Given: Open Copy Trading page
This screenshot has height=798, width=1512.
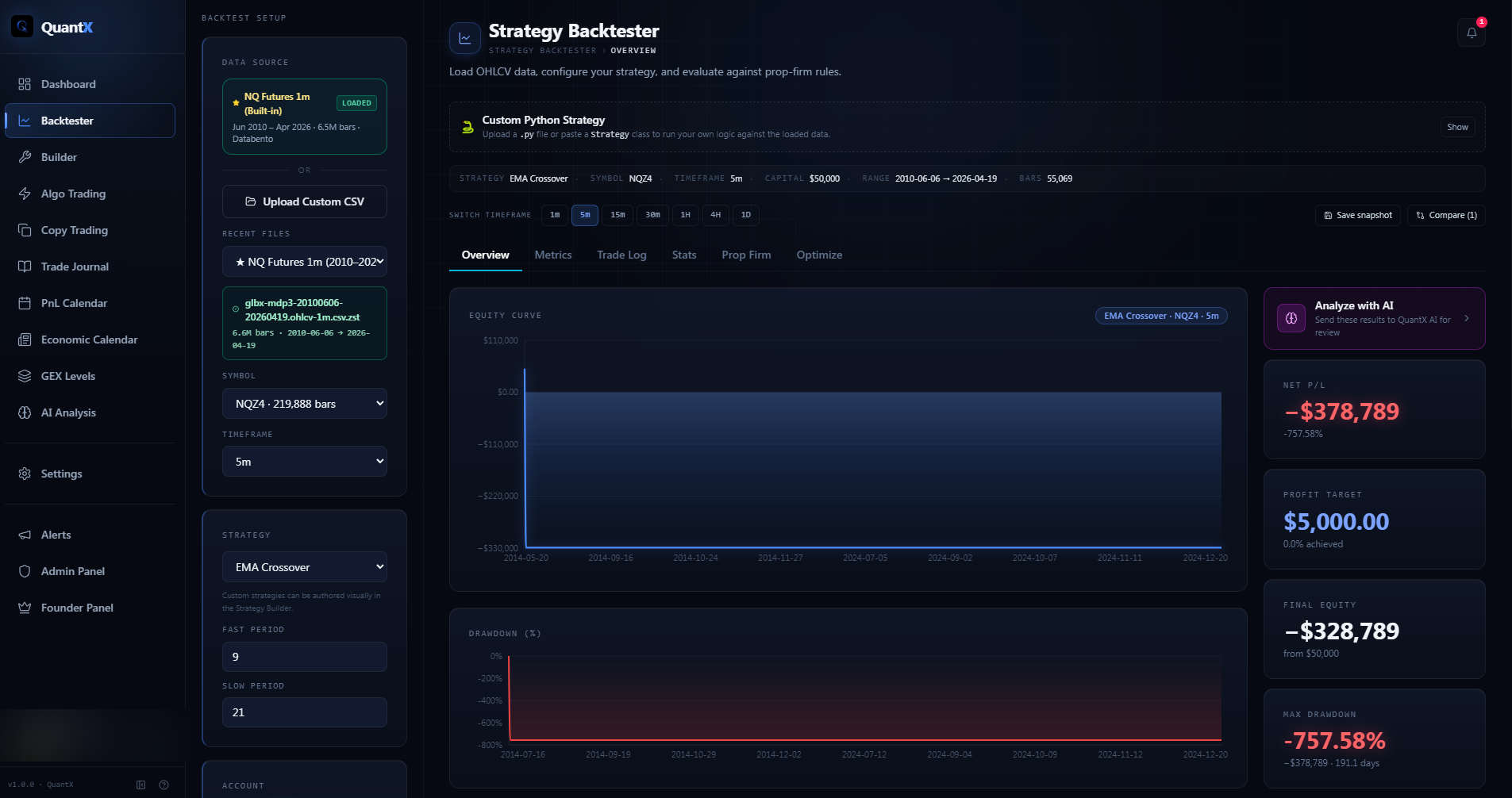Looking at the screenshot, I should click(x=90, y=230).
